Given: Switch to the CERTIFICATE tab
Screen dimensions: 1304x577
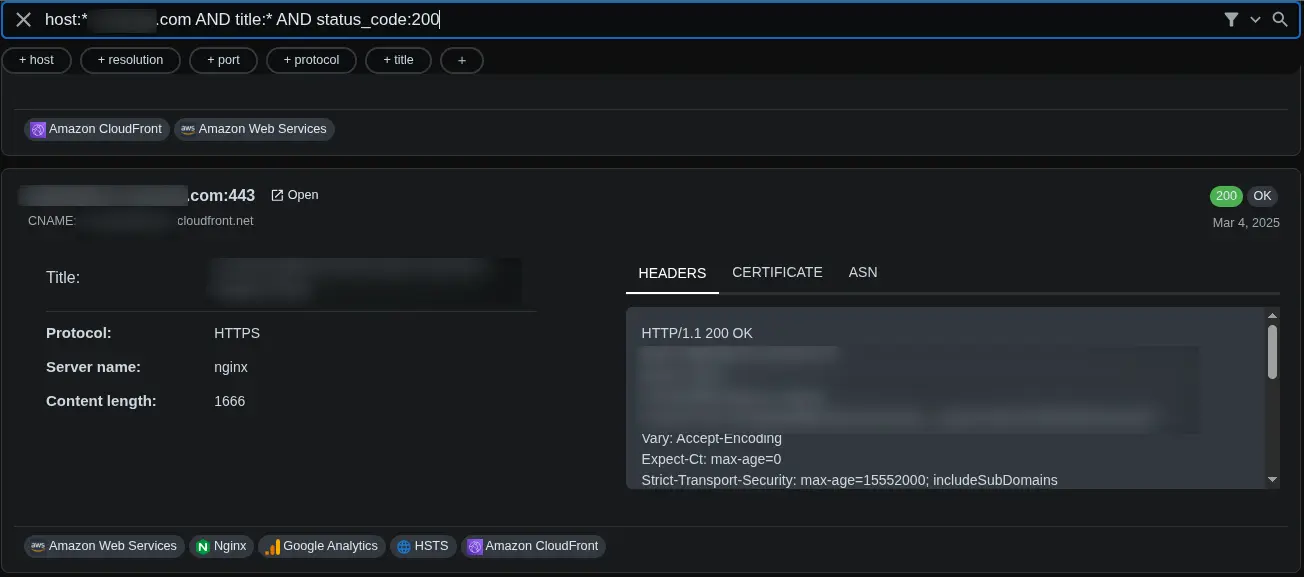Looking at the screenshot, I should 777,272.
